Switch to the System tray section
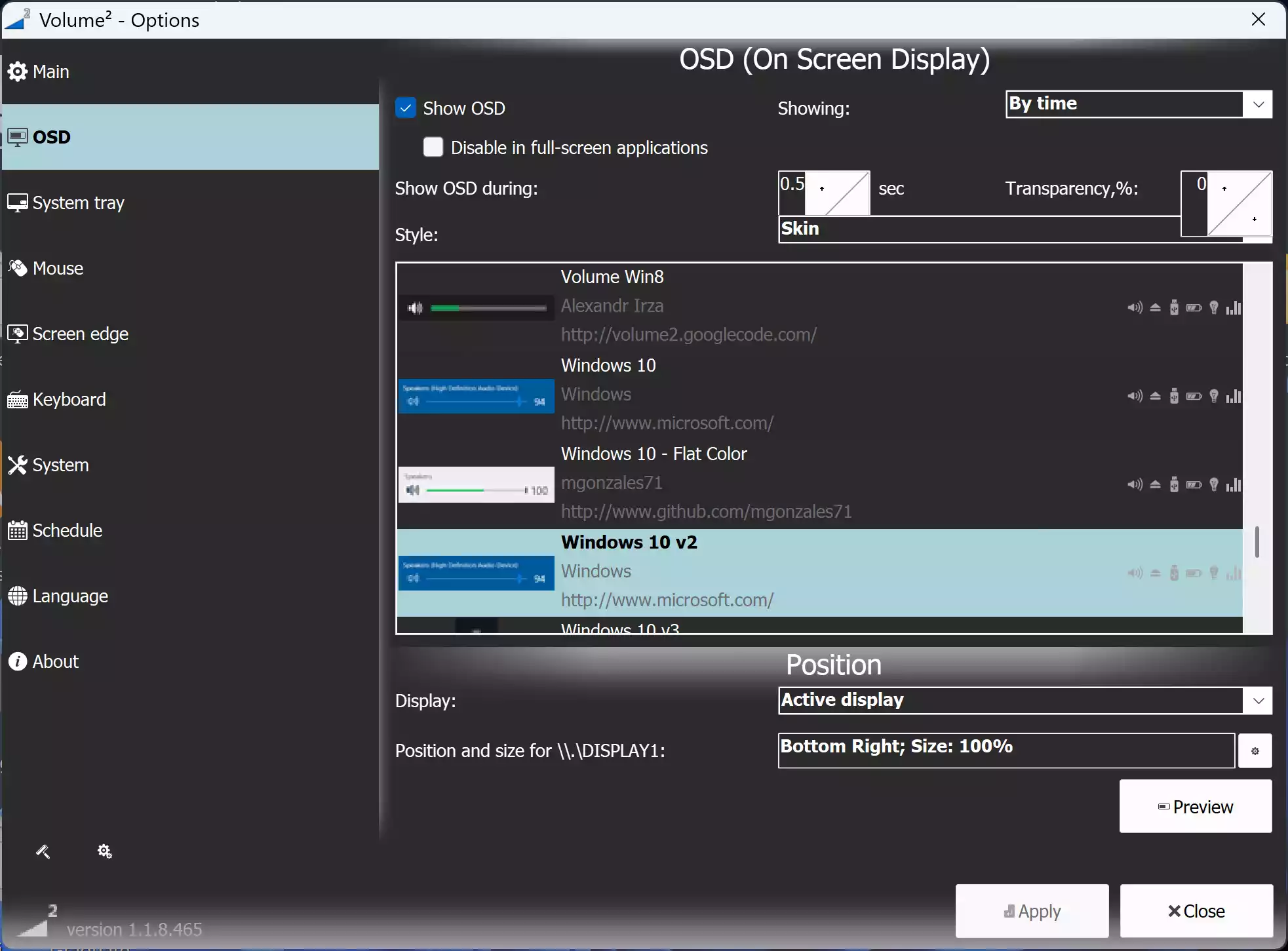The image size is (1288, 951). [79, 203]
